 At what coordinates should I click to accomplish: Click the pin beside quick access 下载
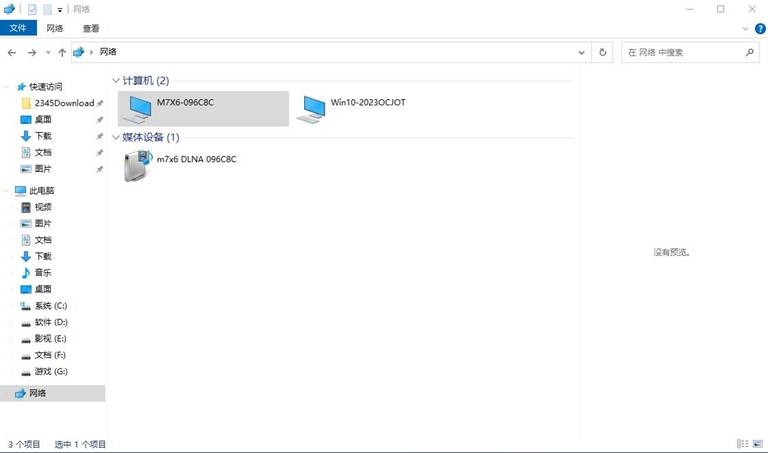[100, 136]
